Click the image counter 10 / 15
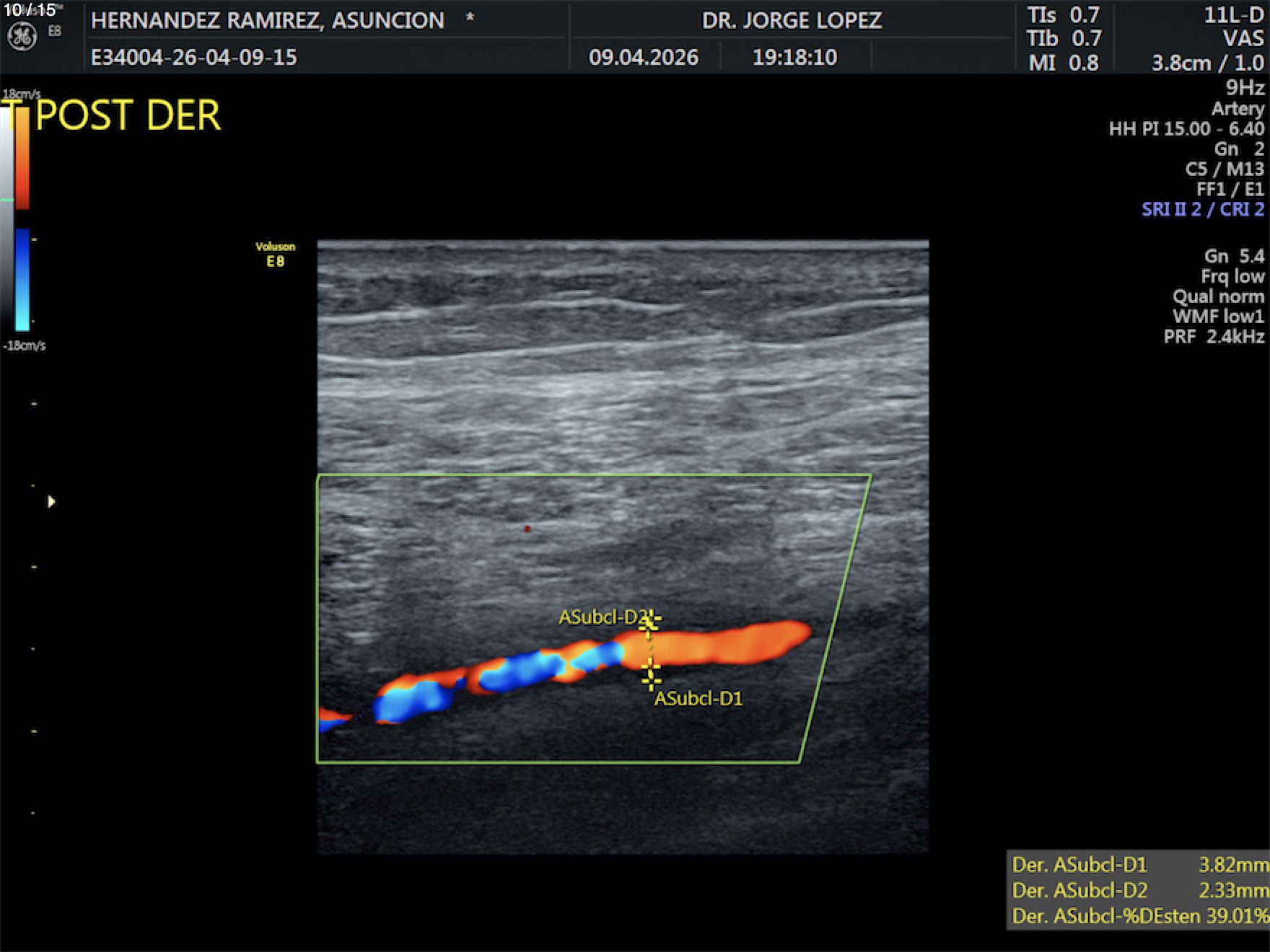Viewport: 1270px width, 952px height. coord(30,10)
